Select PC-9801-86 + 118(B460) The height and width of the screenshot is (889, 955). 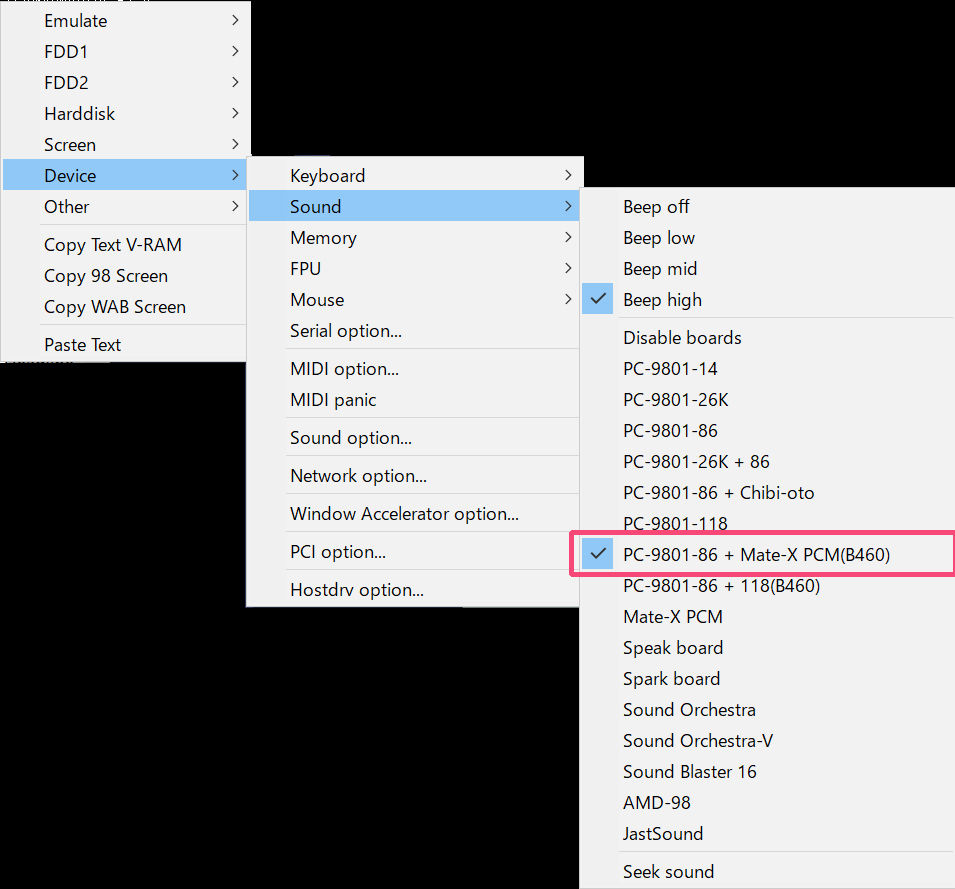click(768, 586)
